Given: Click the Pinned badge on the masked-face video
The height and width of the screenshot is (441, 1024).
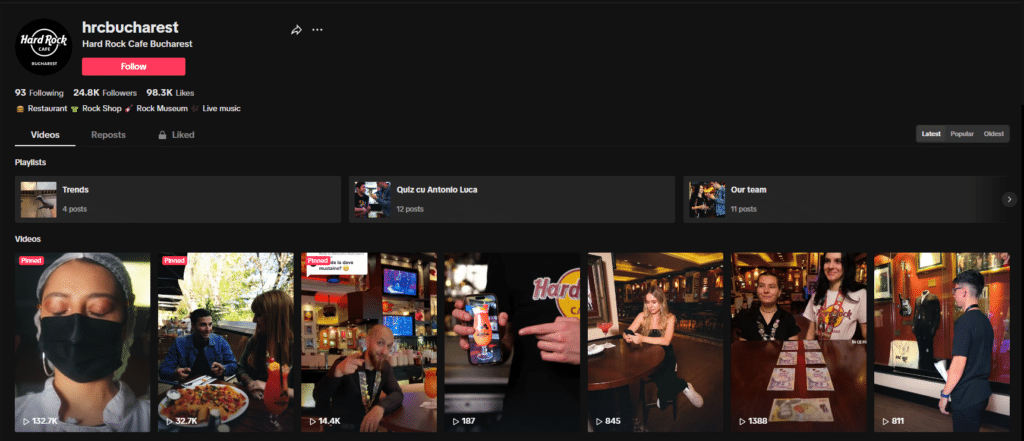Looking at the screenshot, I should [31, 260].
